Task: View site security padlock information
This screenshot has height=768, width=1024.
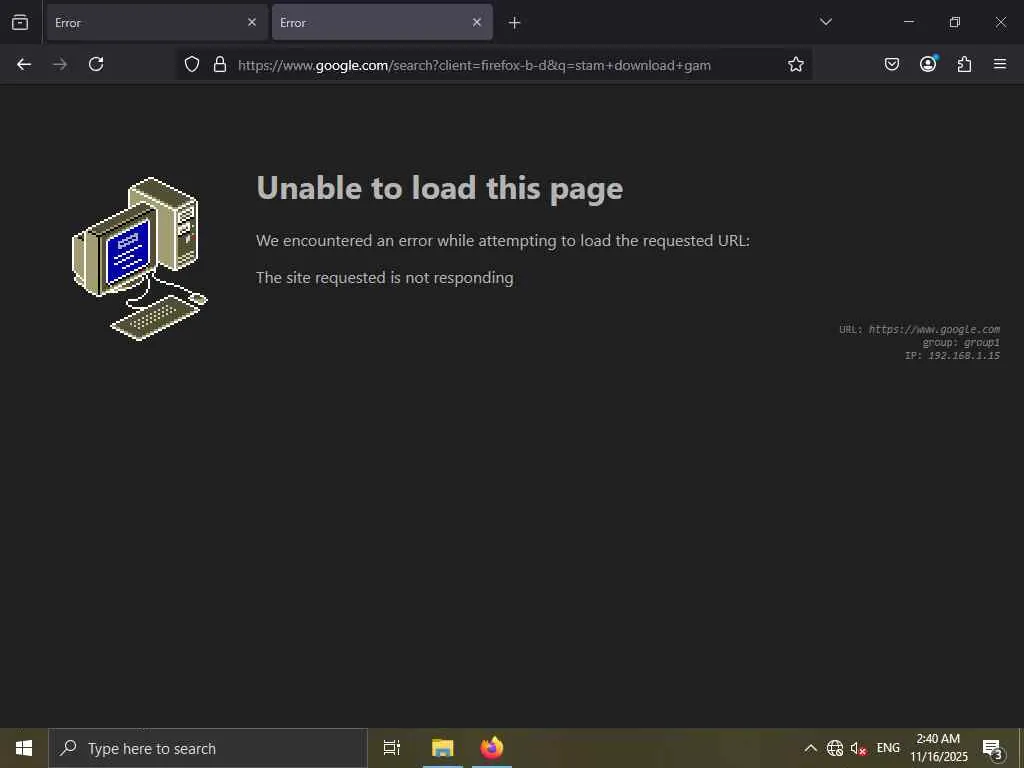Action: tap(220, 64)
